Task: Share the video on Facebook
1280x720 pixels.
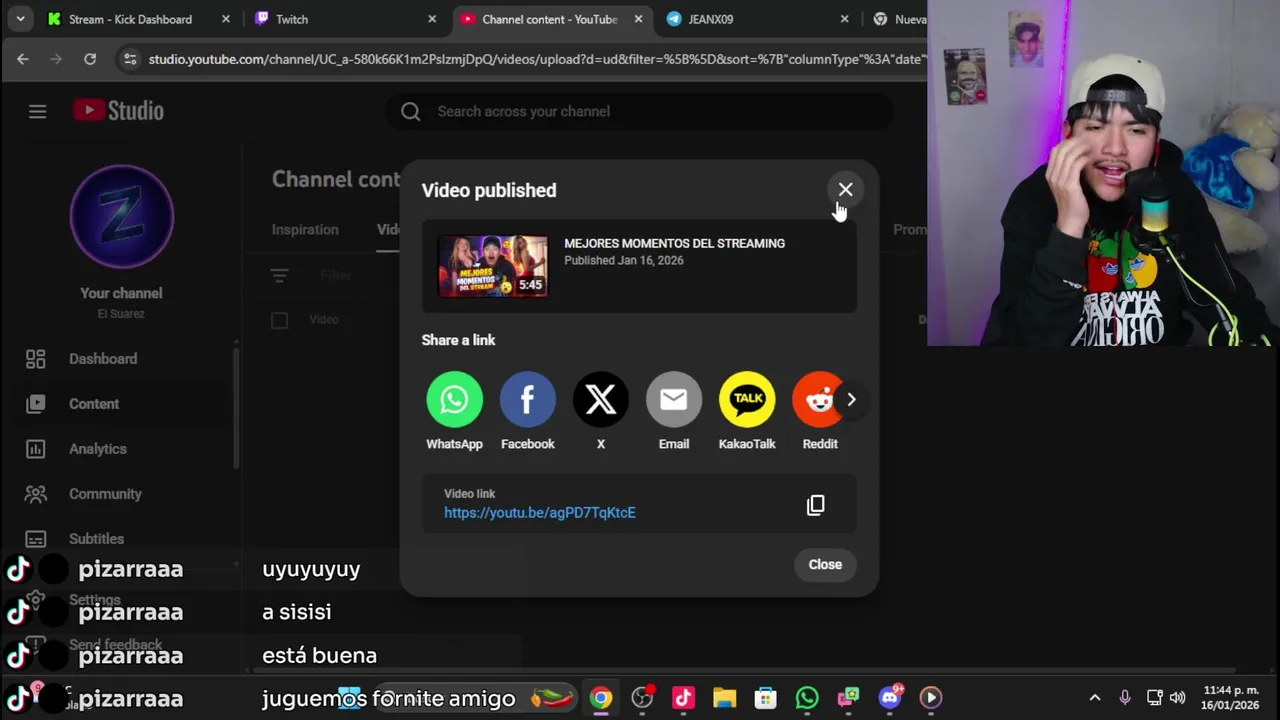Action: [x=527, y=400]
